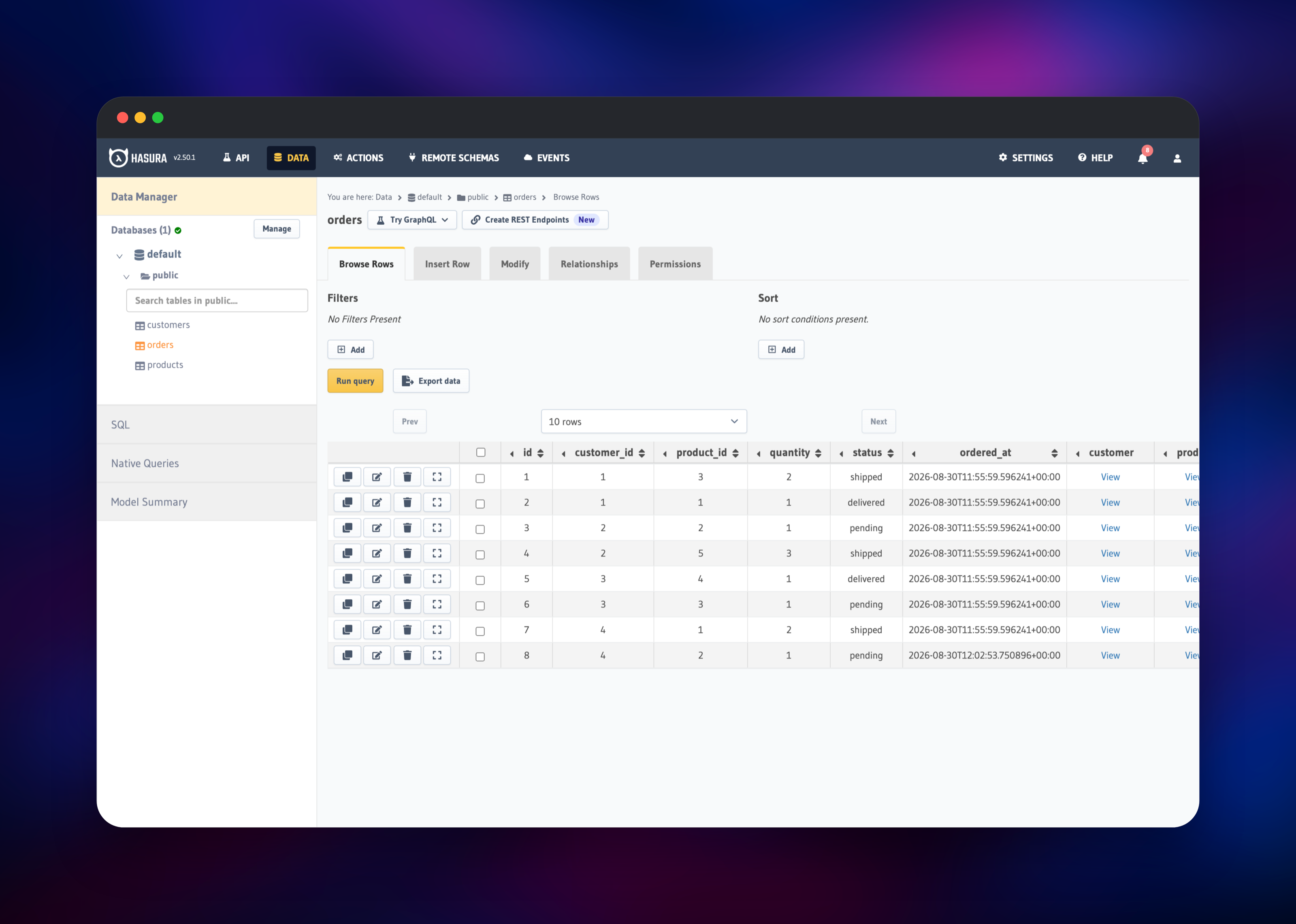Open the 10 rows page-size dropdown
The width and height of the screenshot is (1296, 924).
tap(644, 422)
